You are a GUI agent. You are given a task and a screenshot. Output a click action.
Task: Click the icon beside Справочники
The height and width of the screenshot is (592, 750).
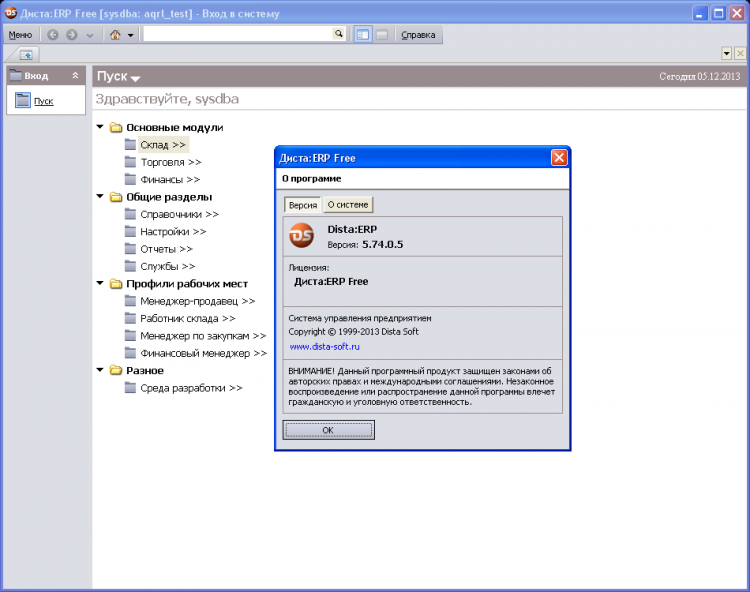click(x=130, y=214)
